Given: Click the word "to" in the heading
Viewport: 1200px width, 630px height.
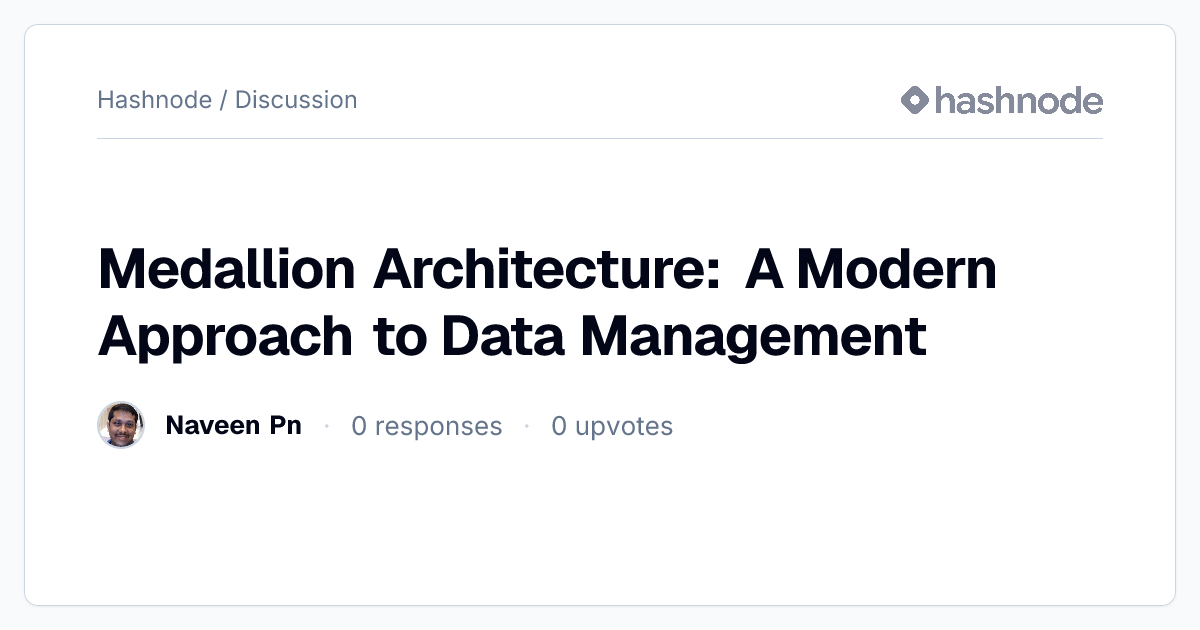Looking at the screenshot, I should pos(397,337).
